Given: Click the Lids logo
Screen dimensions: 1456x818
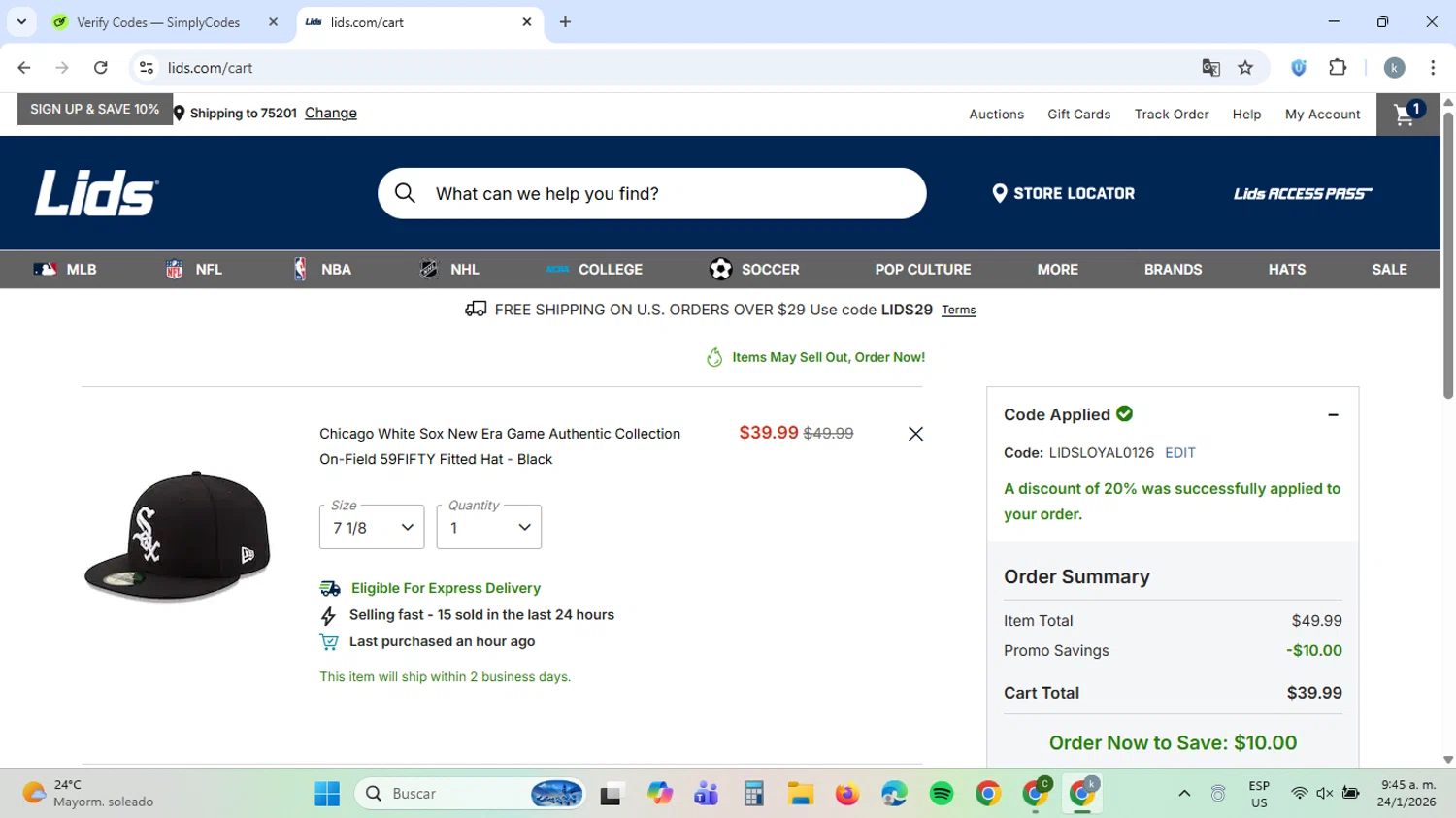Looking at the screenshot, I should [97, 193].
